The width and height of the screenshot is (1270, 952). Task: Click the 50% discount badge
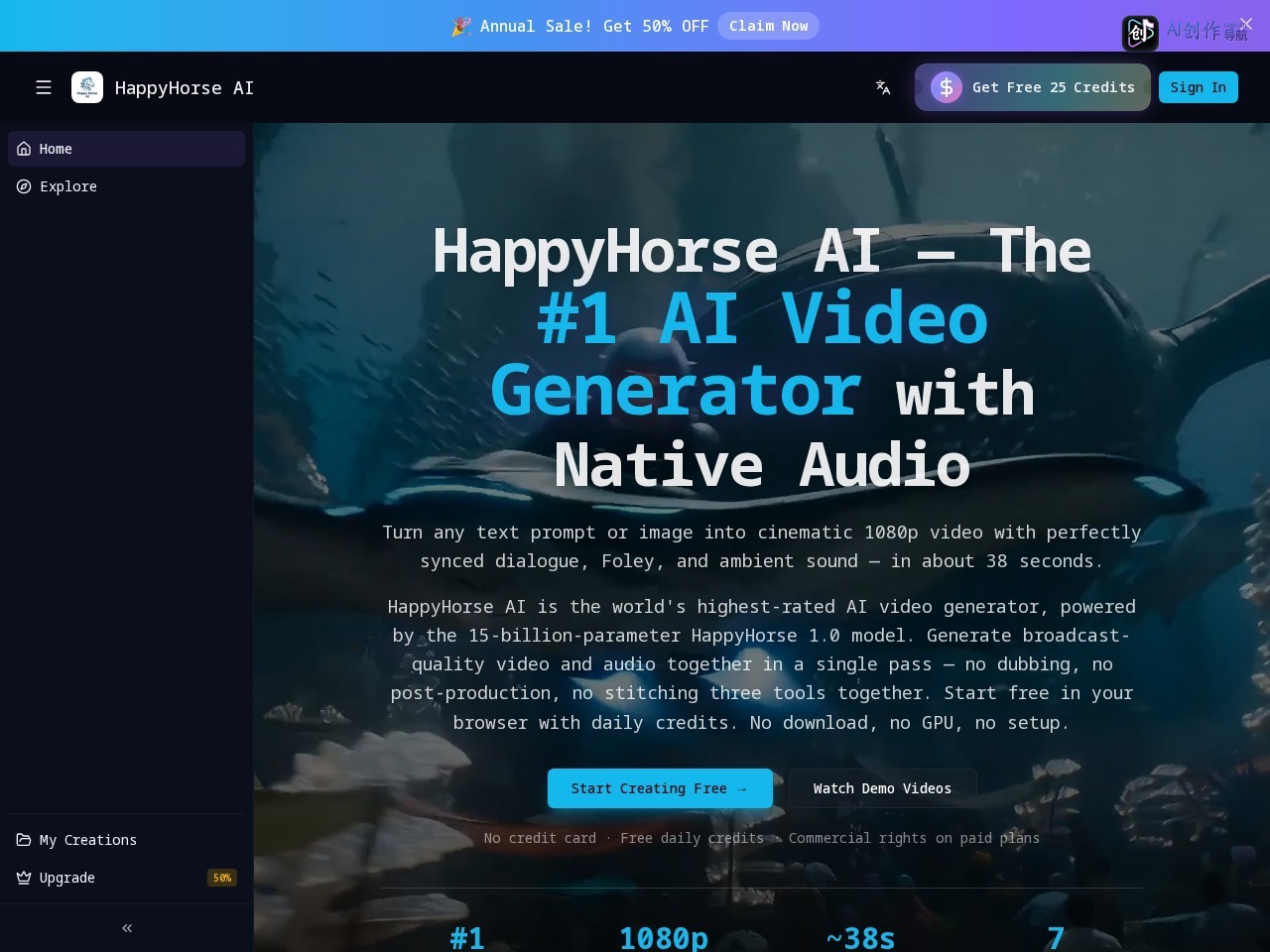tap(222, 878)
